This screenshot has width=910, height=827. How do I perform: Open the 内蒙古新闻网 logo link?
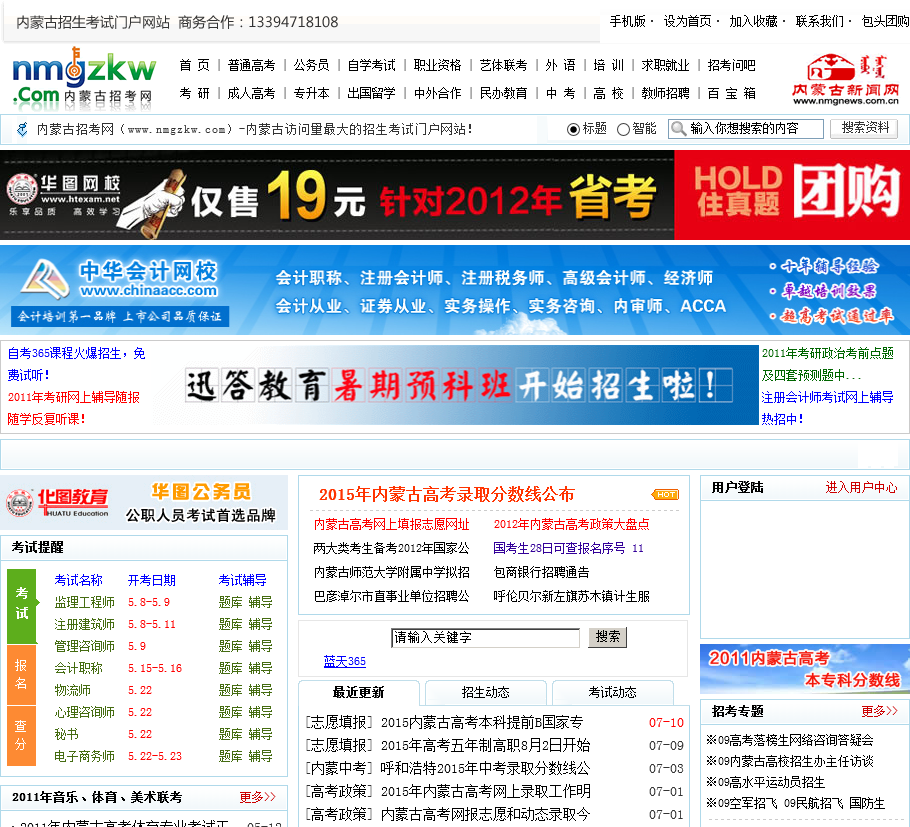[846, 80]
